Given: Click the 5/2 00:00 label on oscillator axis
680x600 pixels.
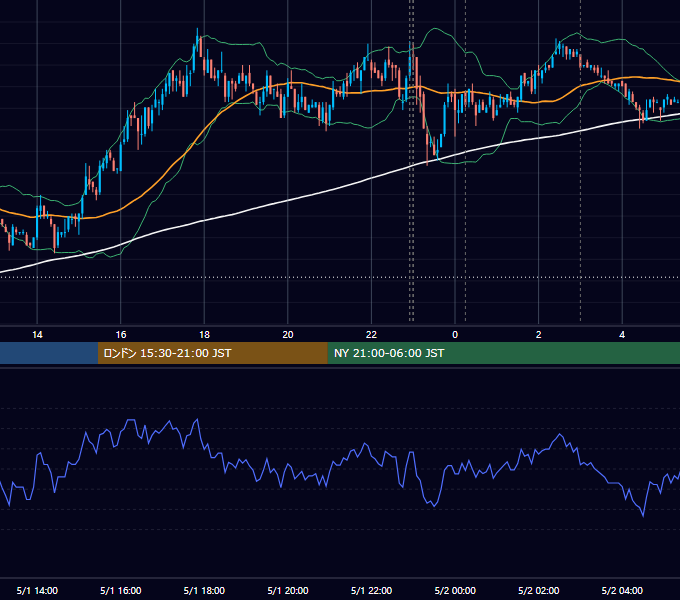Looking at the screenshot, I should tap(455, 590).
